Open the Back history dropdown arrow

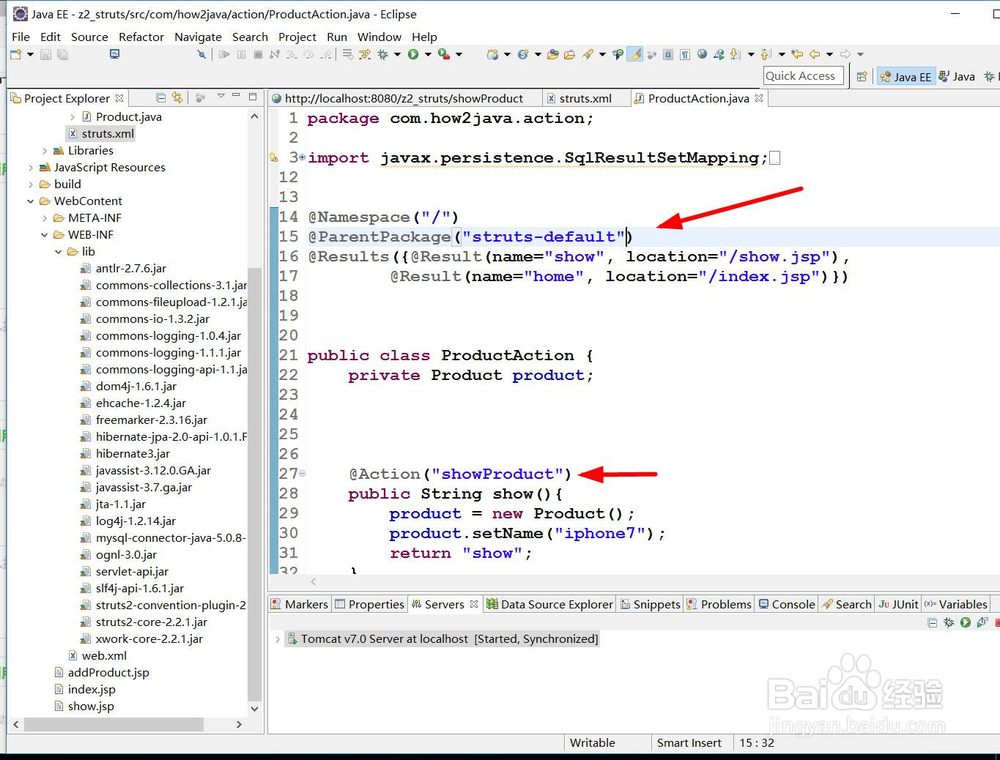[829, 54]
